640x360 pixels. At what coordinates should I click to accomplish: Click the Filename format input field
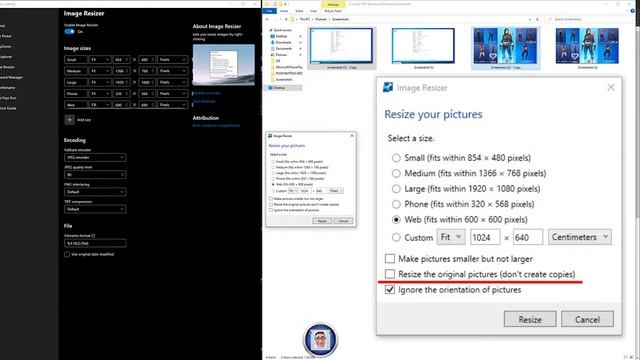click(95, 243)
